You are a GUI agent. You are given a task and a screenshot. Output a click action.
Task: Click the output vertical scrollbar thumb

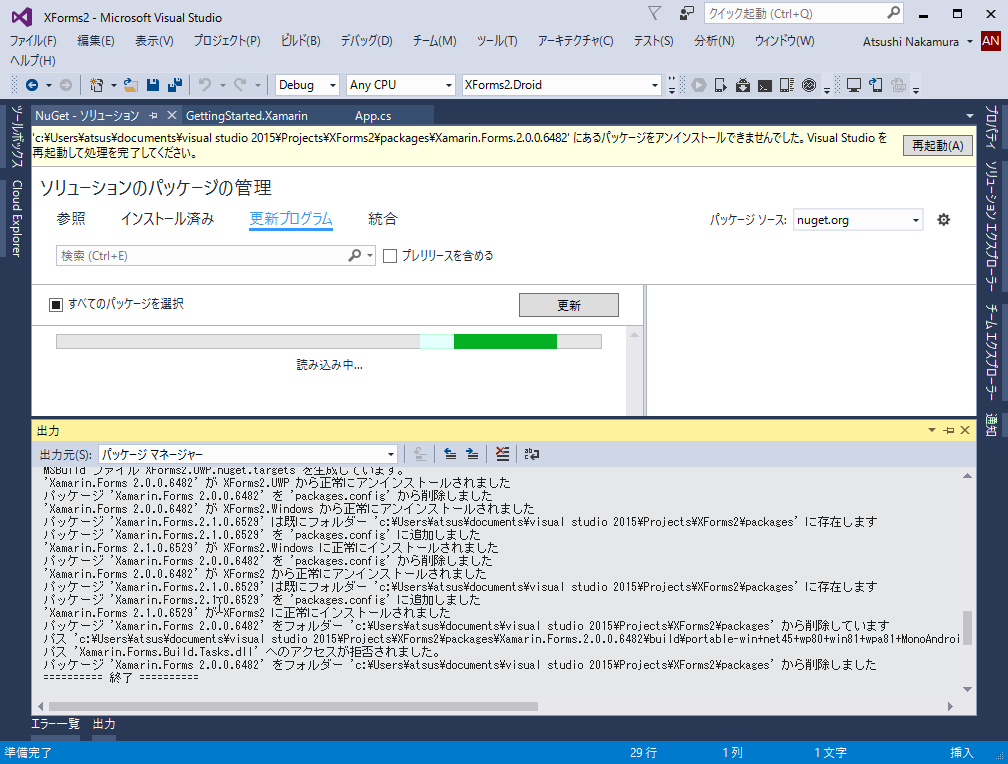point(967,628)
